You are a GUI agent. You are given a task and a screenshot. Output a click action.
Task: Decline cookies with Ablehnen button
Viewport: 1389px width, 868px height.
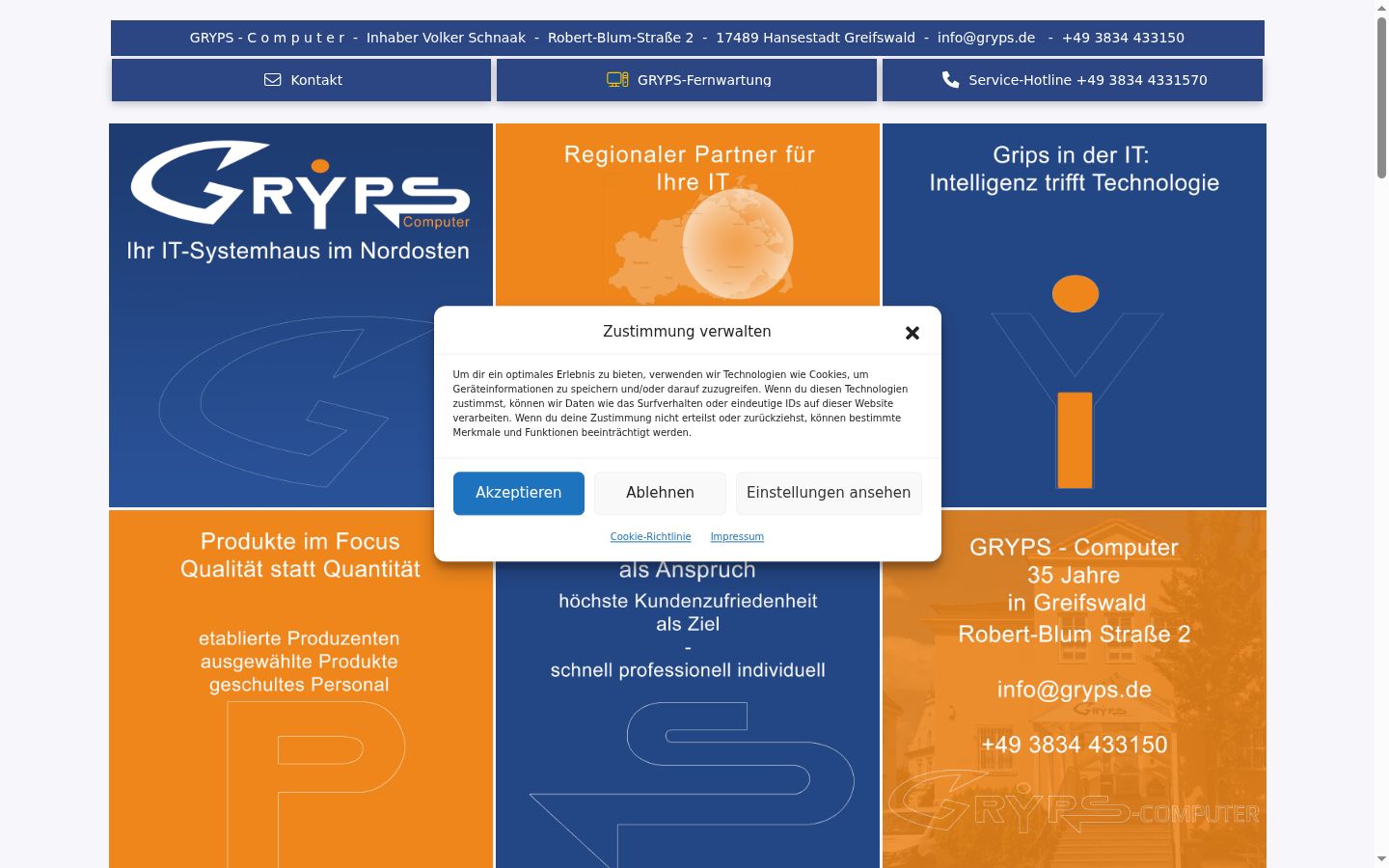[660, 493]
